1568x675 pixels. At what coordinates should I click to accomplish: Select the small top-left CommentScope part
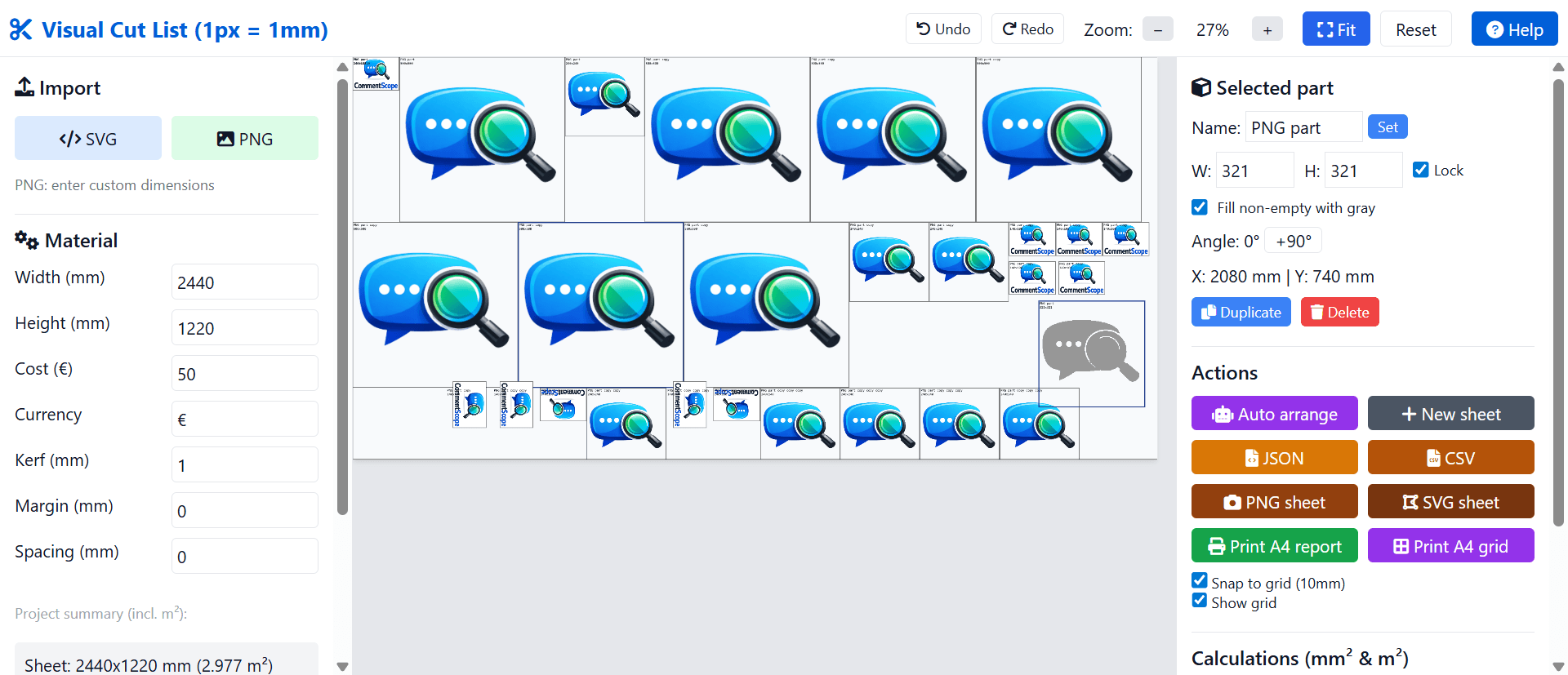(x=376, y=73)
